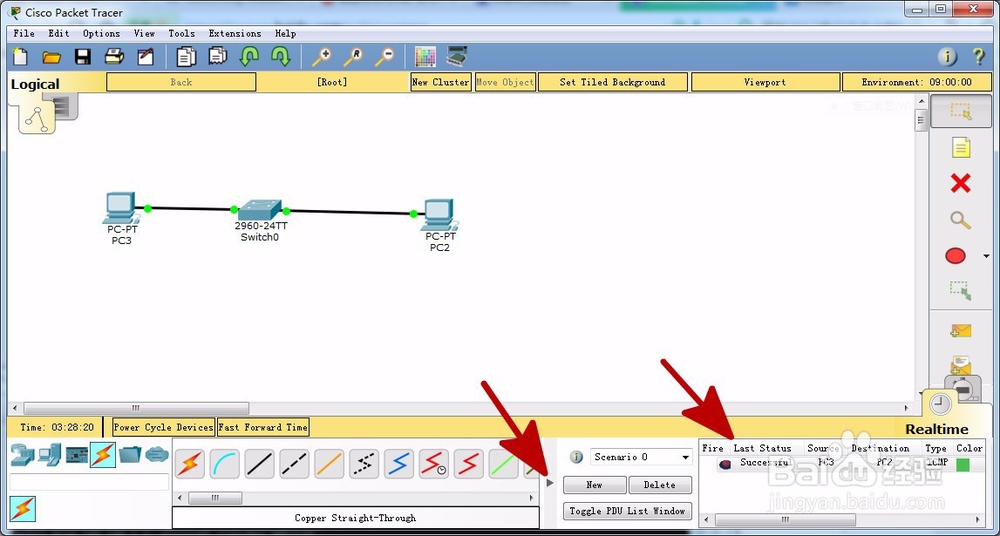Viewport: 1000px width, 536px height.
Task: Open the Tools menu
Action: click(x=182, y=33)
